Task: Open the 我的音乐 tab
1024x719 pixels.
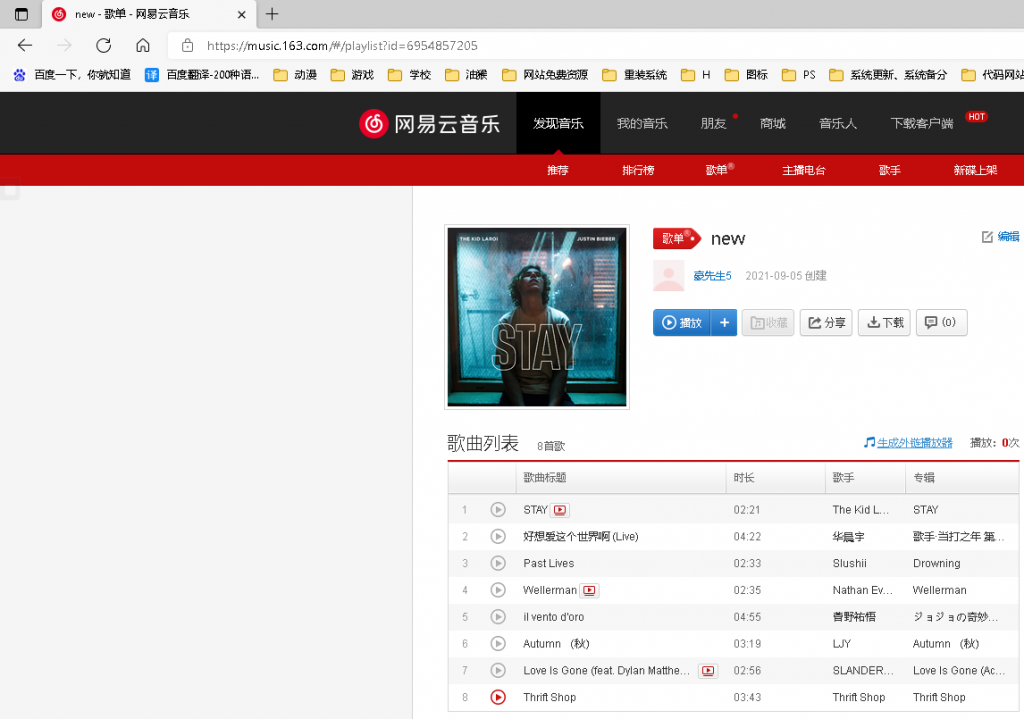Action: coord(642,123)
